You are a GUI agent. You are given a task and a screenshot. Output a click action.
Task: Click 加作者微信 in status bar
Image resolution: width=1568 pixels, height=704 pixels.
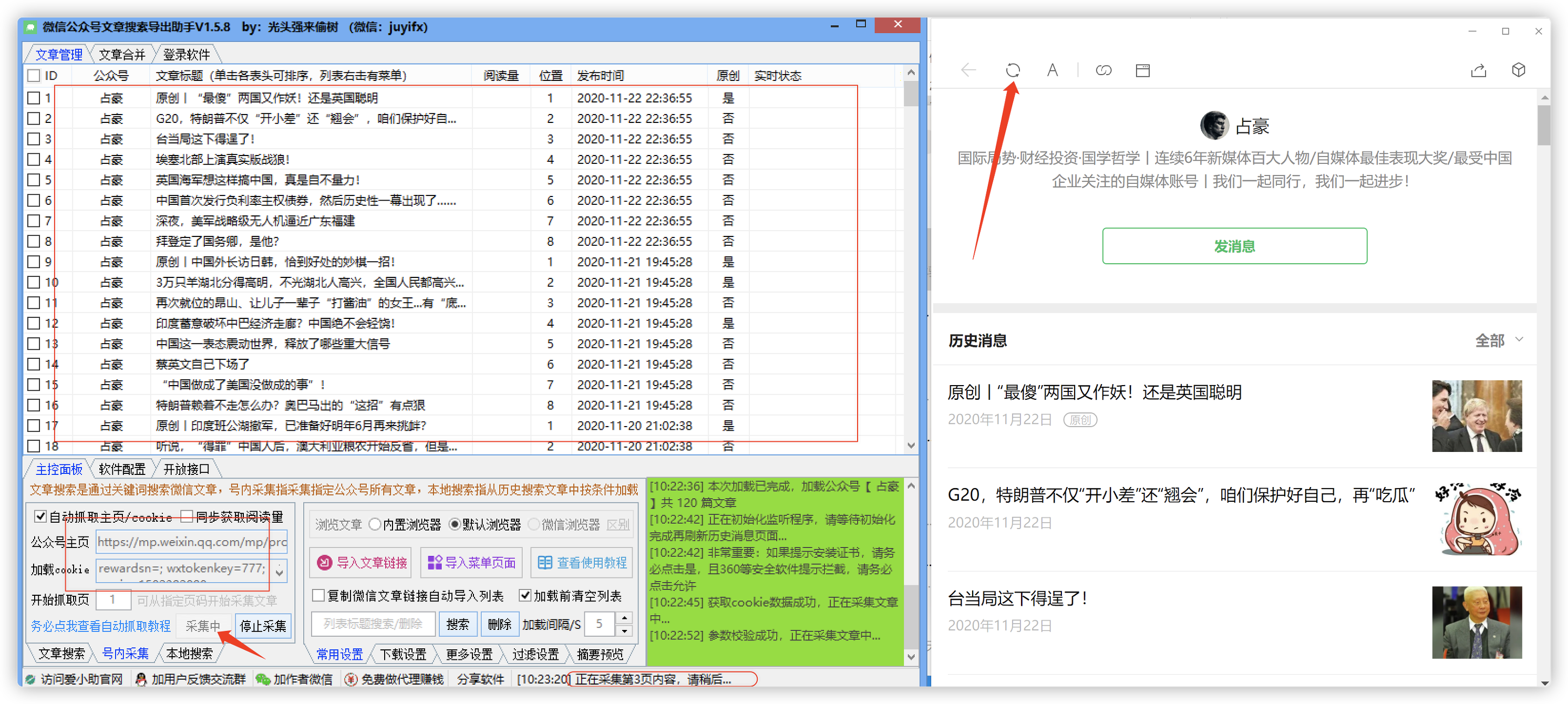[295, 679]
